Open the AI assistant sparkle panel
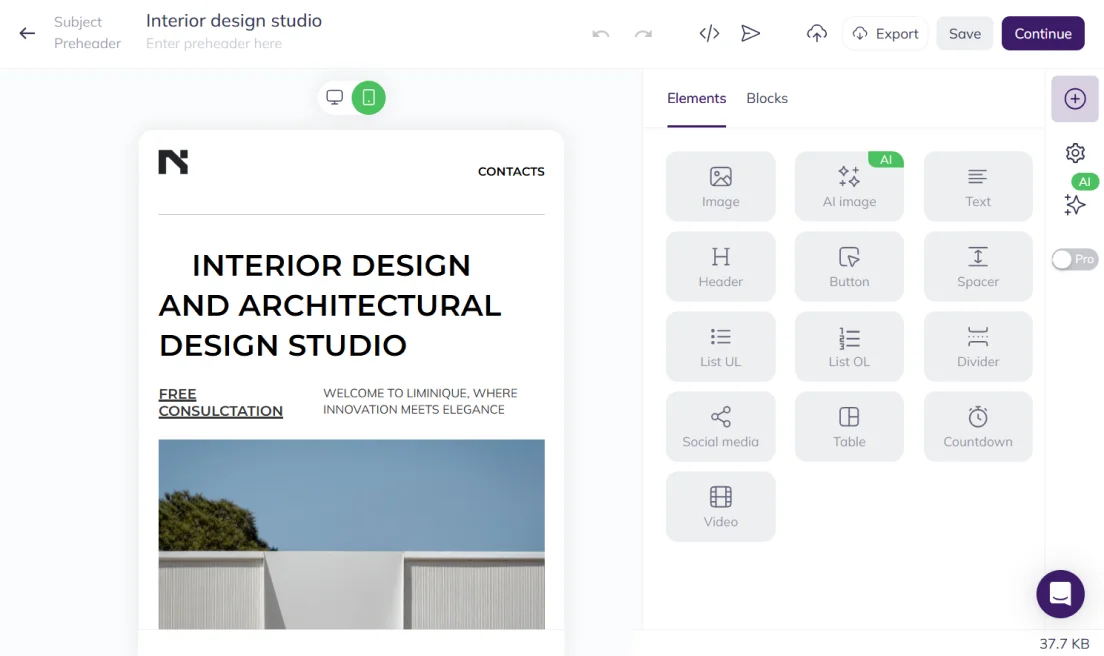This screenshot has width=1104, height=656. coord(1074,204)
